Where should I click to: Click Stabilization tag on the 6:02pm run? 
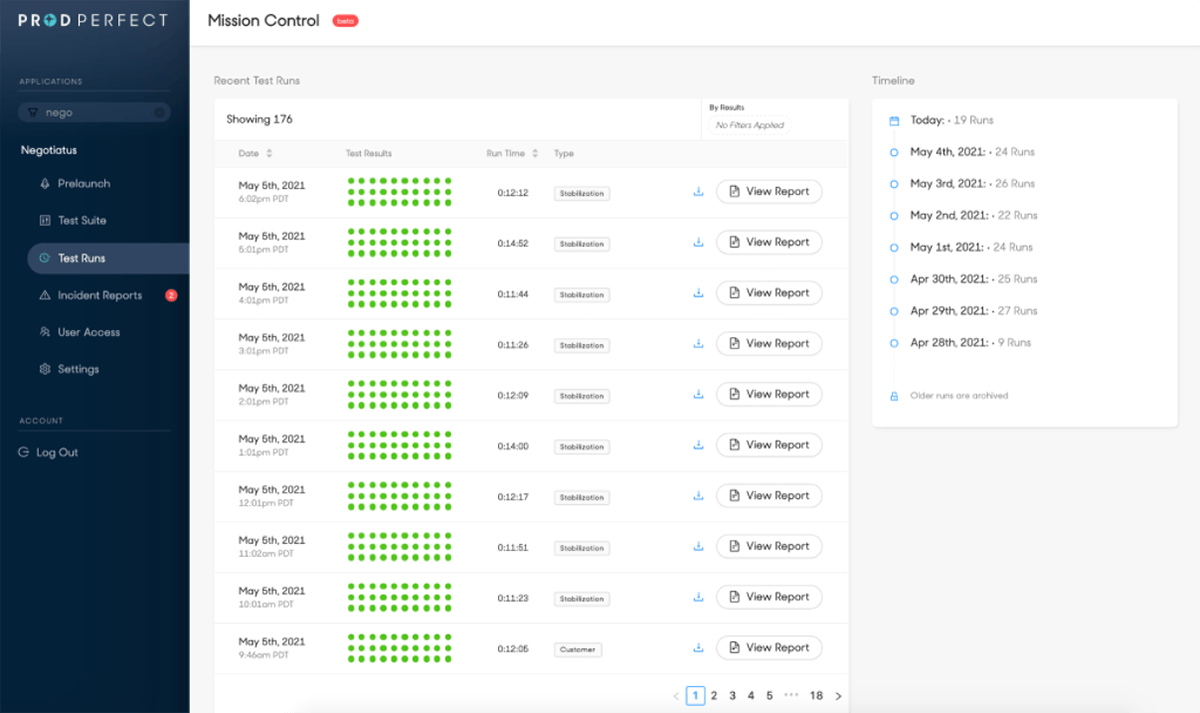coord(582,193)
